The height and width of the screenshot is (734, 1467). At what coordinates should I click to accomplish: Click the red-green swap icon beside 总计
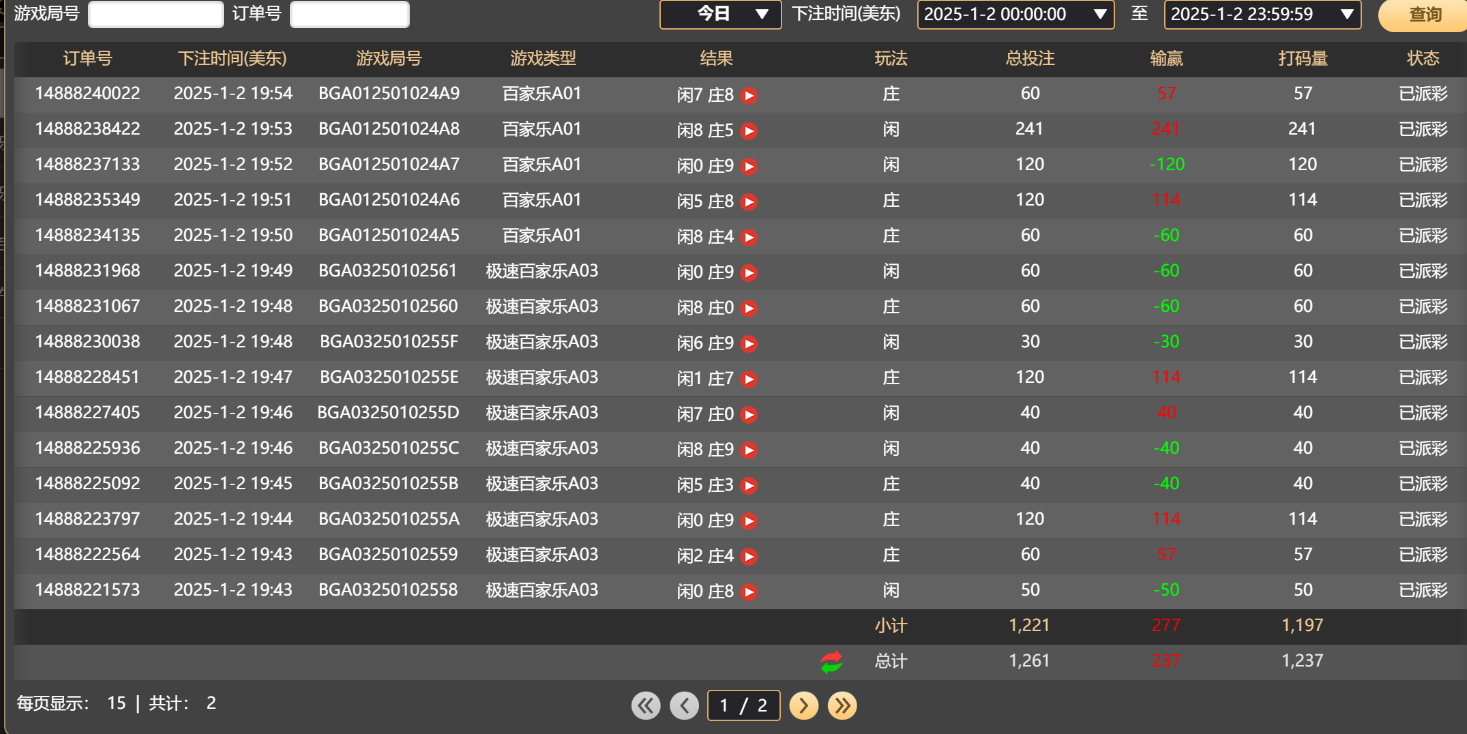(x=829, y=661)
